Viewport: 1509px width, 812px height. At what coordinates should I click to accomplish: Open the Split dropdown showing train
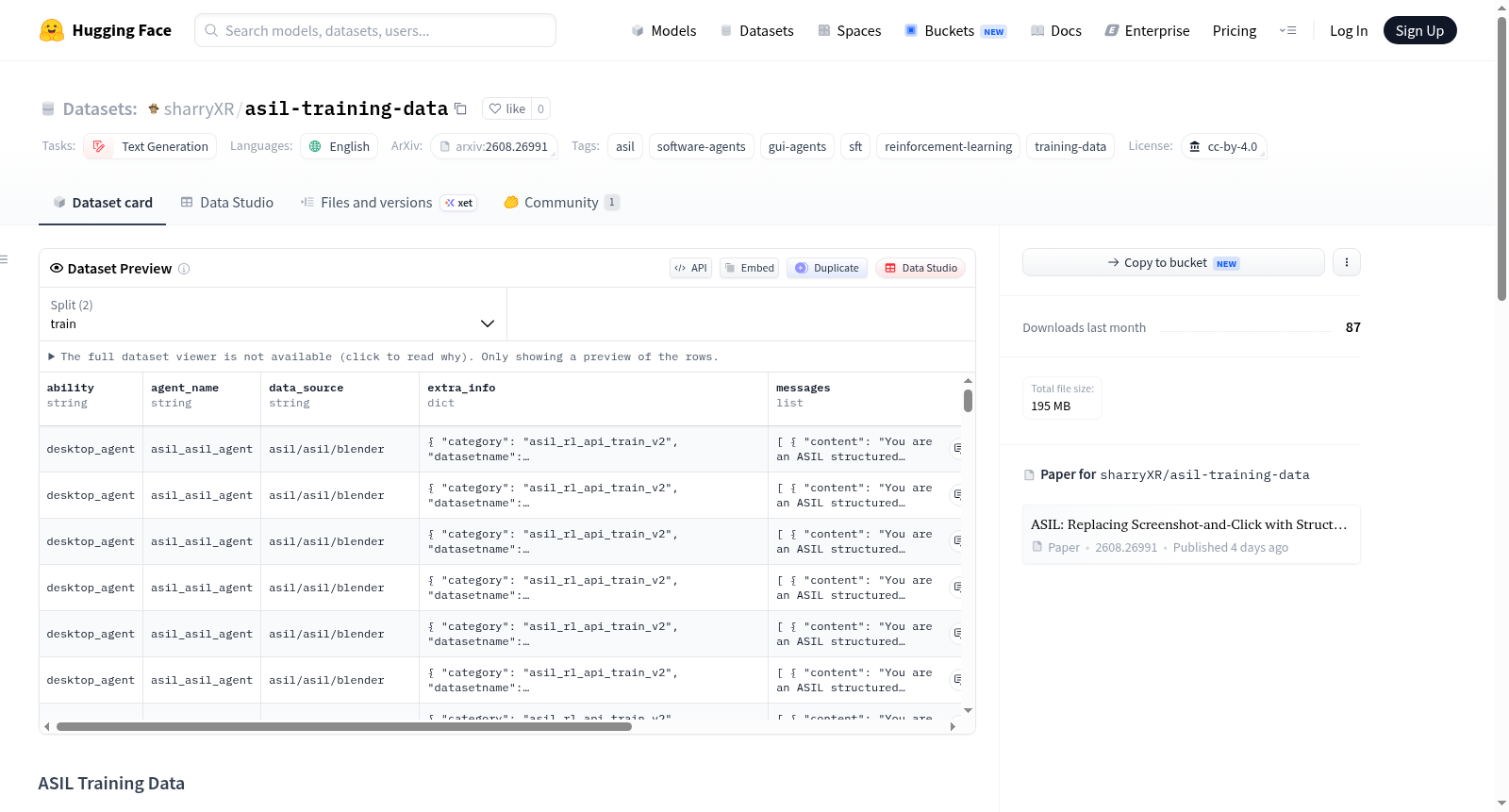click(273, 314)
